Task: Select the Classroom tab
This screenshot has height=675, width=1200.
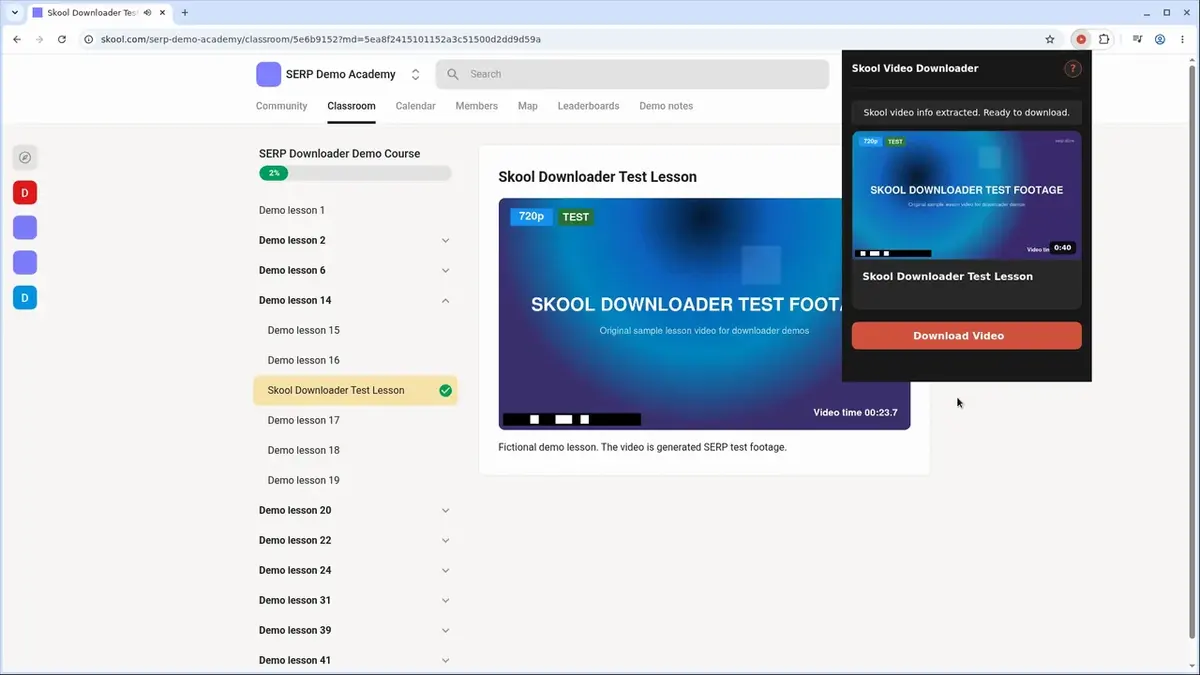Action: (351, 106)
